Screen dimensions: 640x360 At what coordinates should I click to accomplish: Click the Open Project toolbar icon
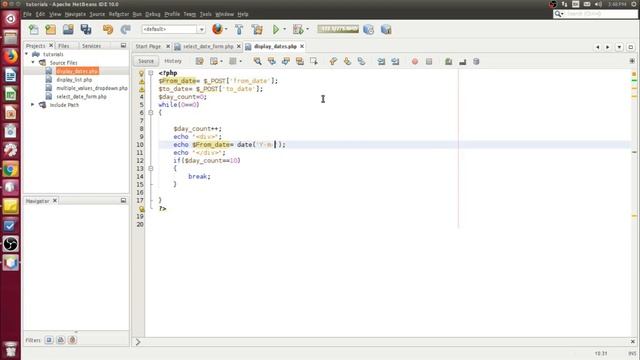click(68, 29)
